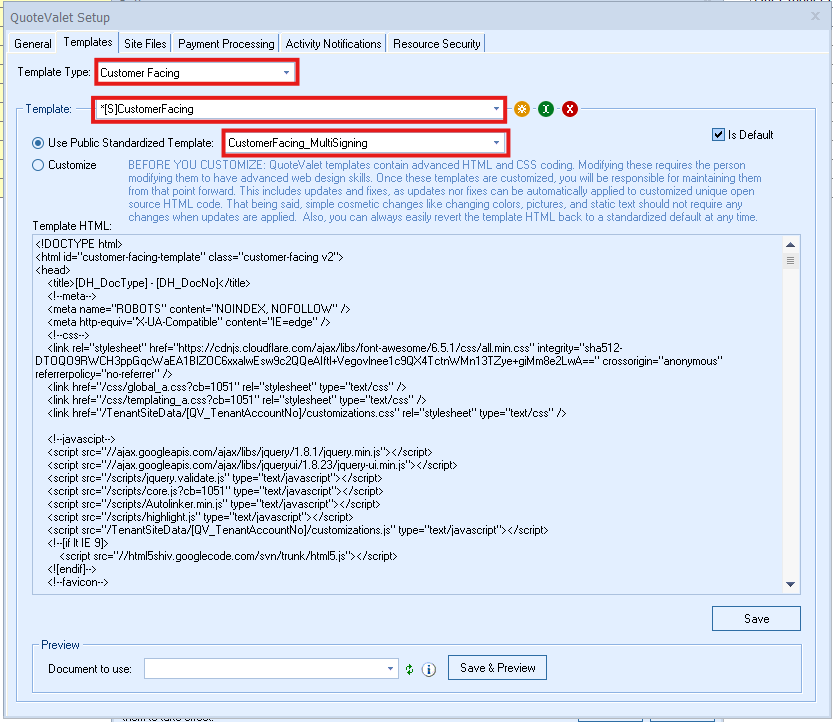Click the jquery-ui.min.js script line
Screen dimensions: 833x722
click(252, 465)
